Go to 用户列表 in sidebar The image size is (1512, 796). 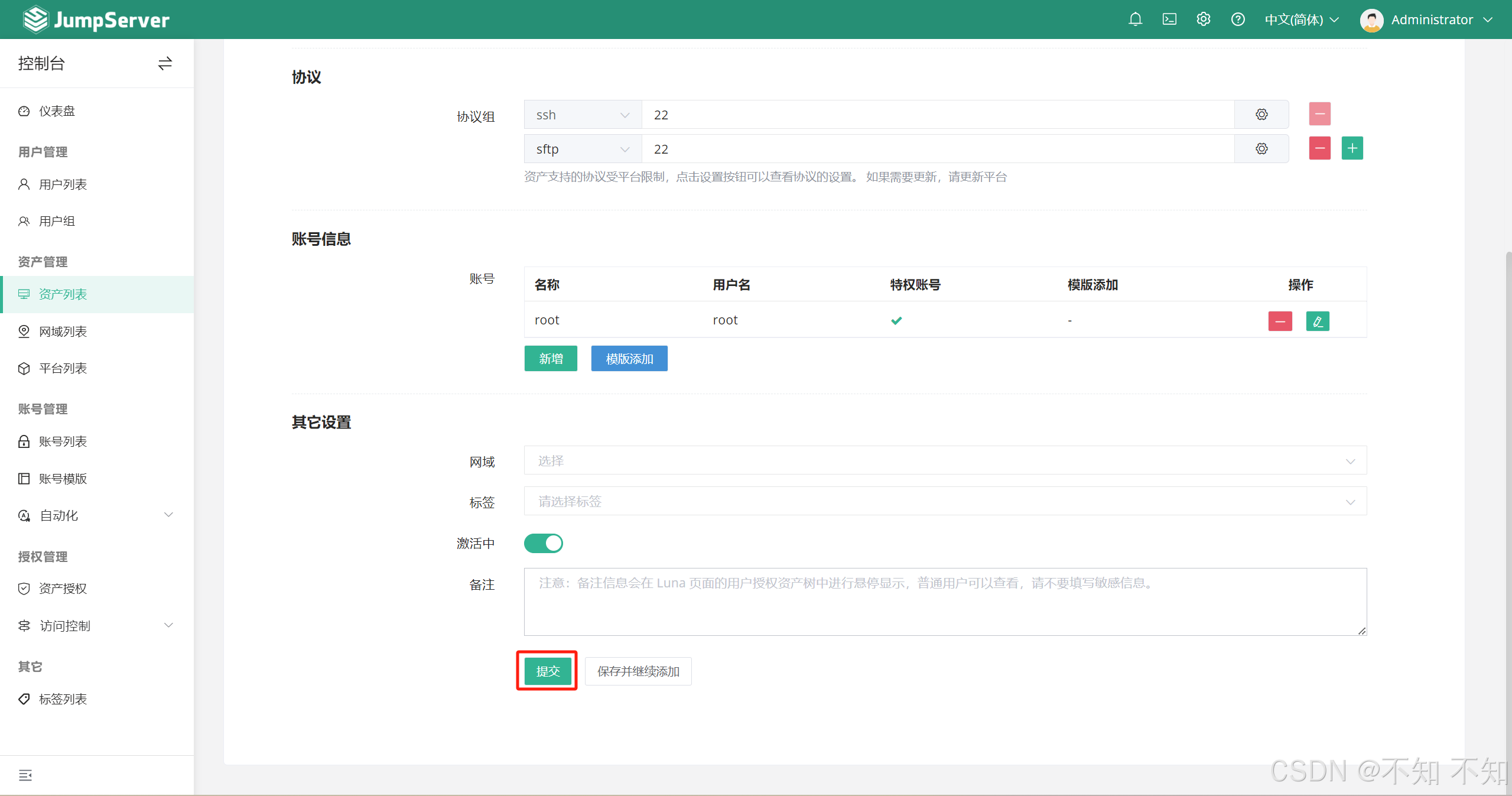pyautogui.click(x=63, y=184)
